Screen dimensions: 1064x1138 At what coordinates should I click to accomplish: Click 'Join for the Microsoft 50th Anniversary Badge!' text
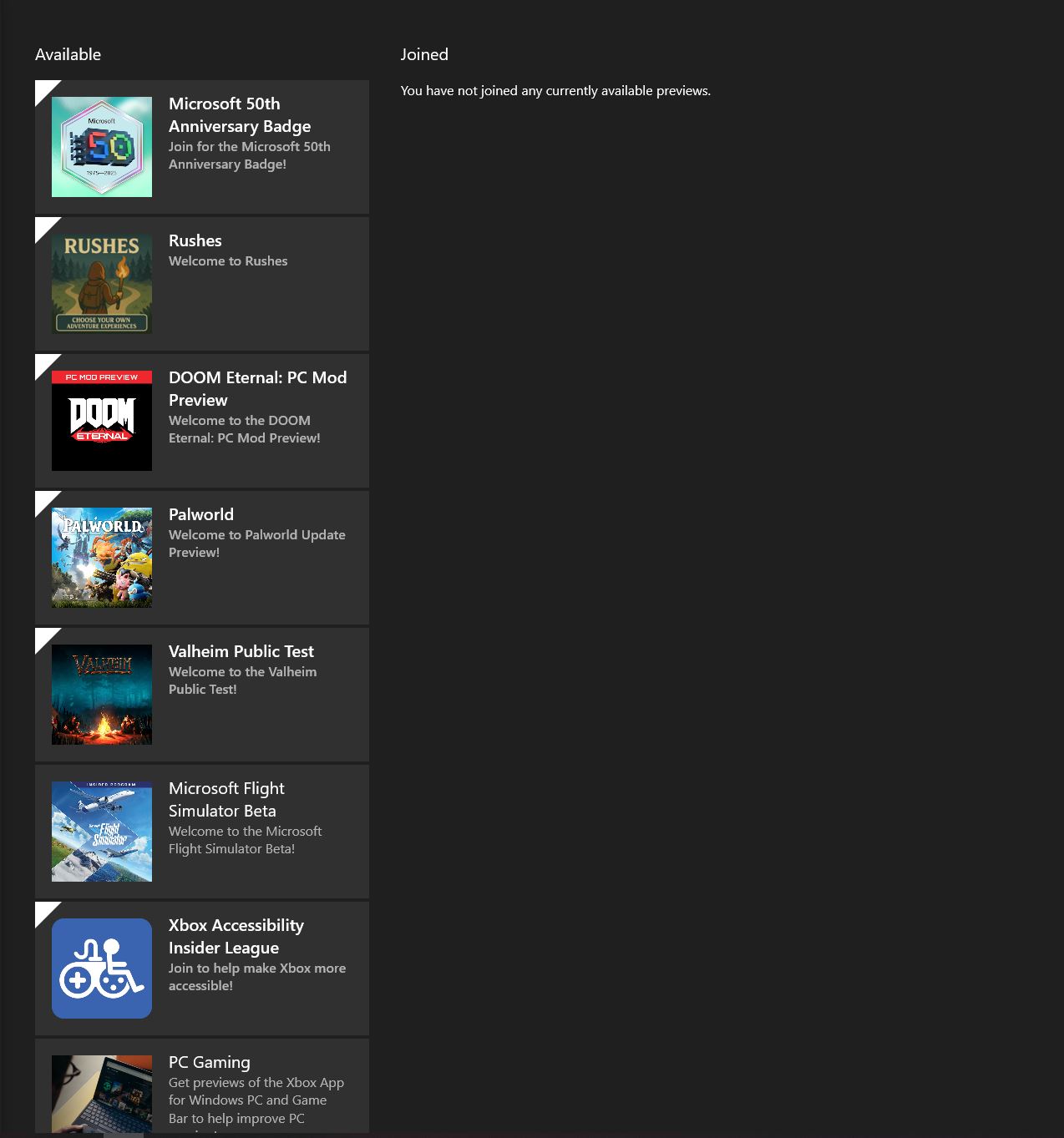pos(250,155)
